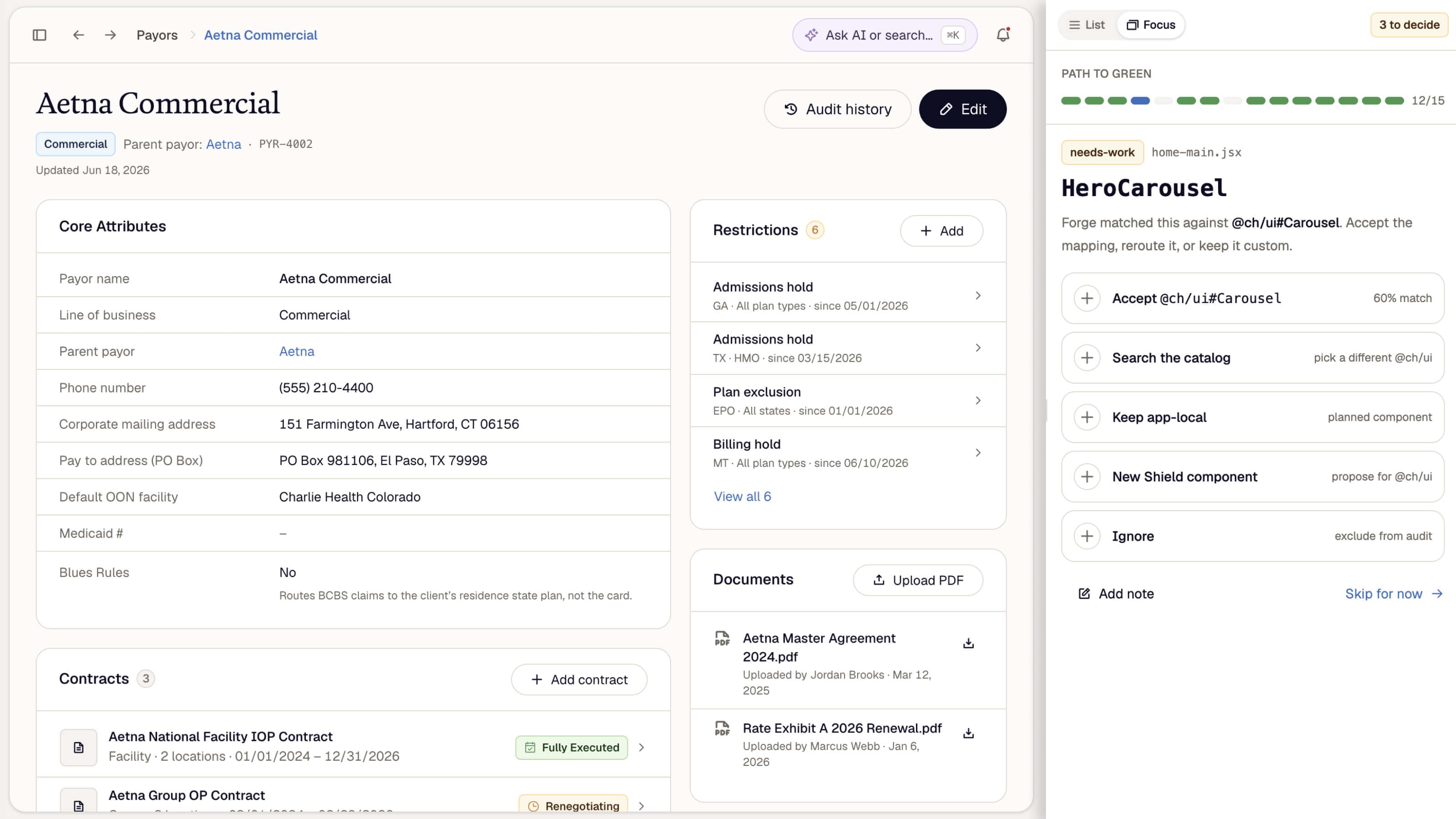This screenshot has height=819, width=1456.
Task: Click plus icon on Accept @ch/ui#Carousel
Action: (1087, 298)
